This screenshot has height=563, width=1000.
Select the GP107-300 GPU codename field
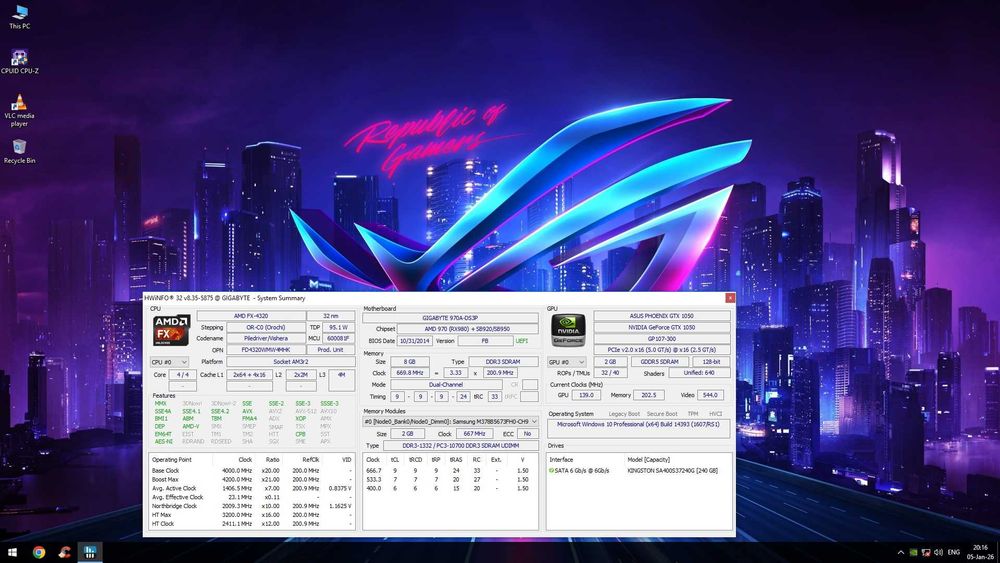(x=662, y=339)
